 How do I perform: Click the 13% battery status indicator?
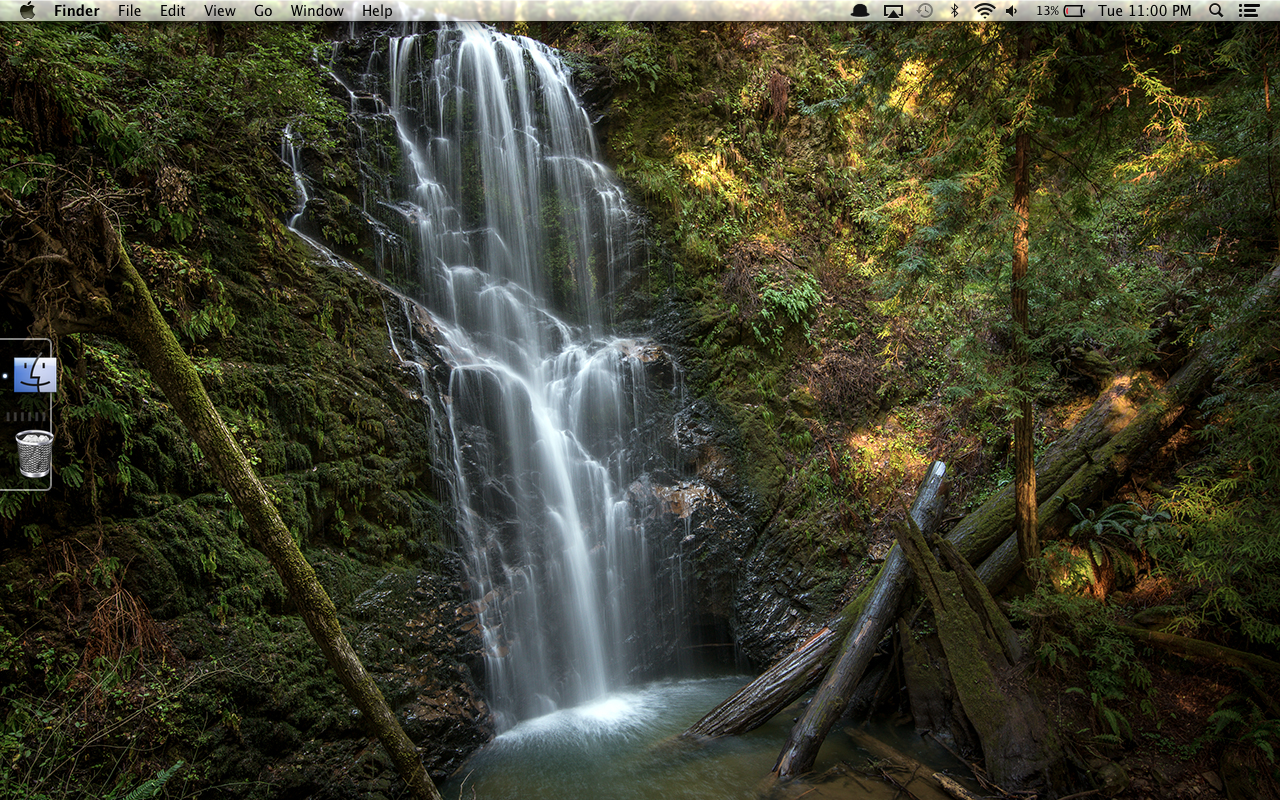point(1061,10)
